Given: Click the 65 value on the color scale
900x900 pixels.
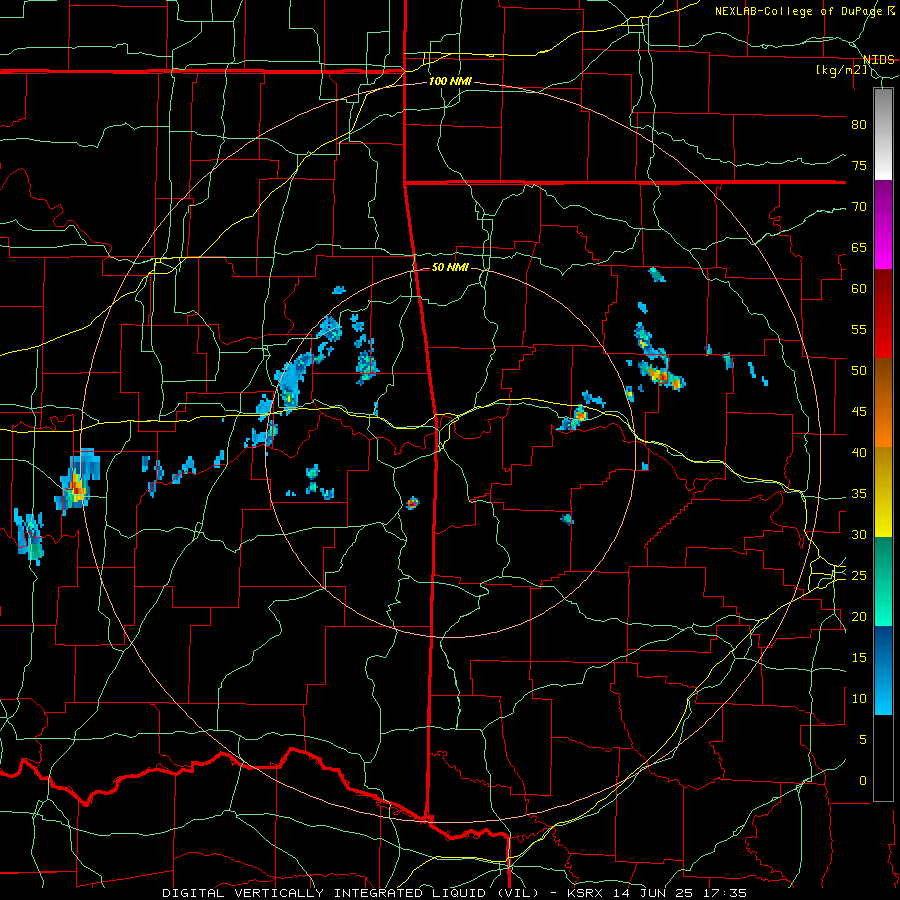Looking at the screenshot, I should (859, 247).
